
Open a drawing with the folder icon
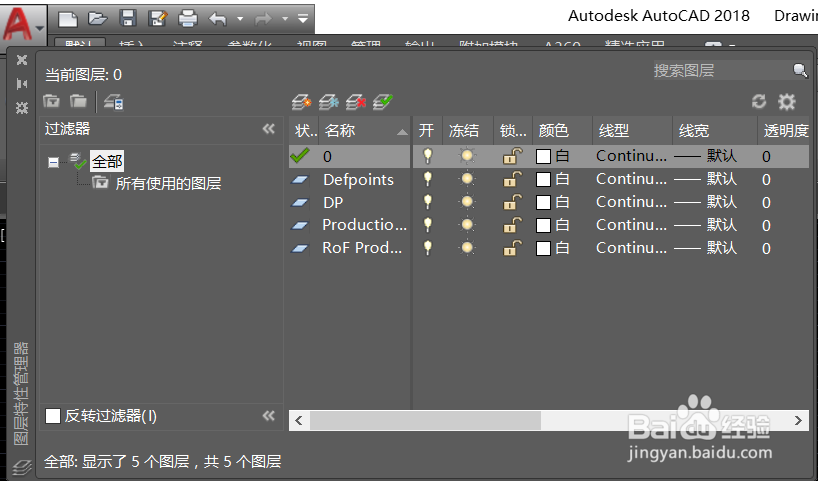coord(98,19)
